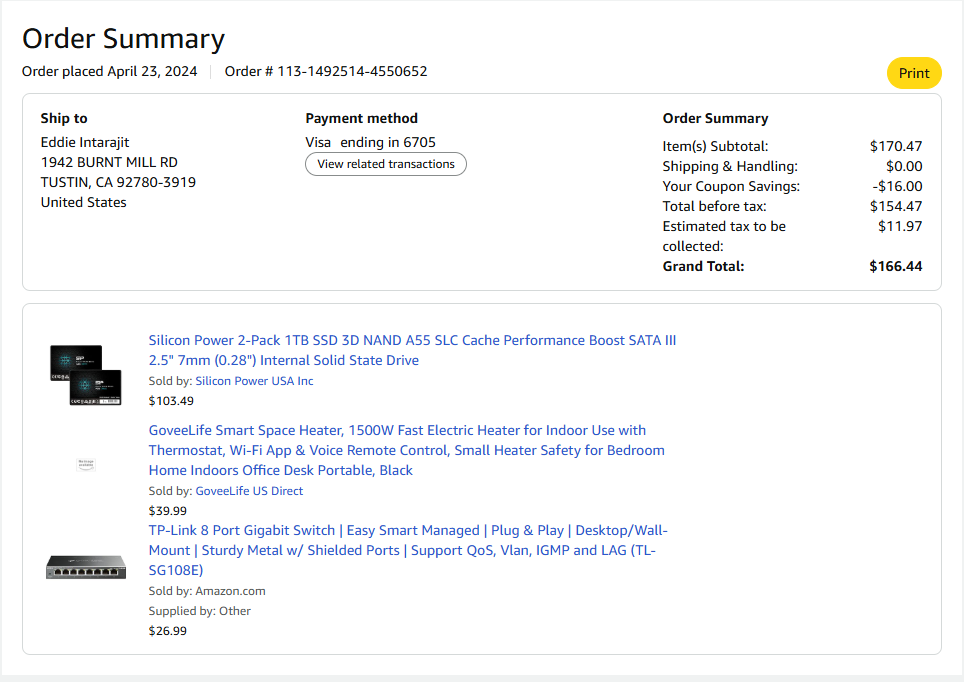The width and height of the screenshot is (964, 682).
Task: Visit seller Silicon Power USA Inc
Action: 254,381
